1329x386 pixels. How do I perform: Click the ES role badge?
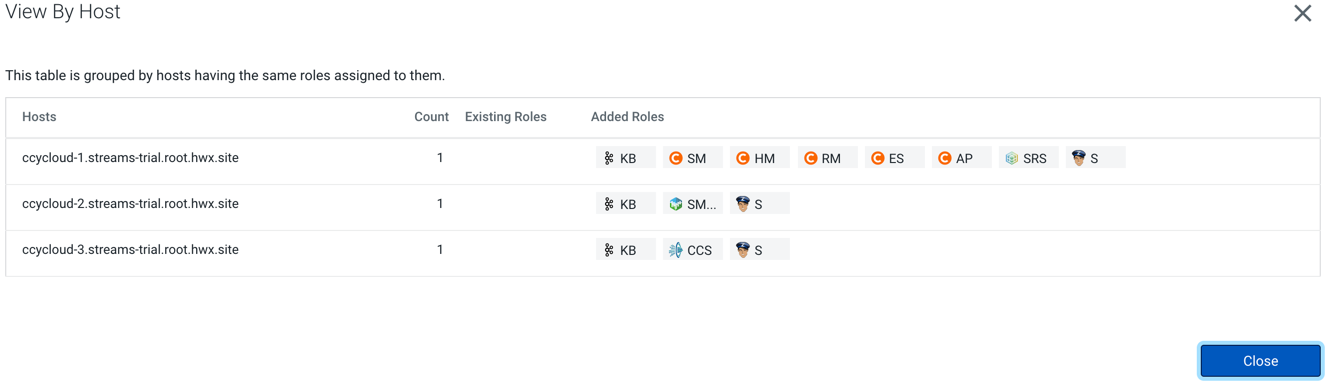pos(895,158)
